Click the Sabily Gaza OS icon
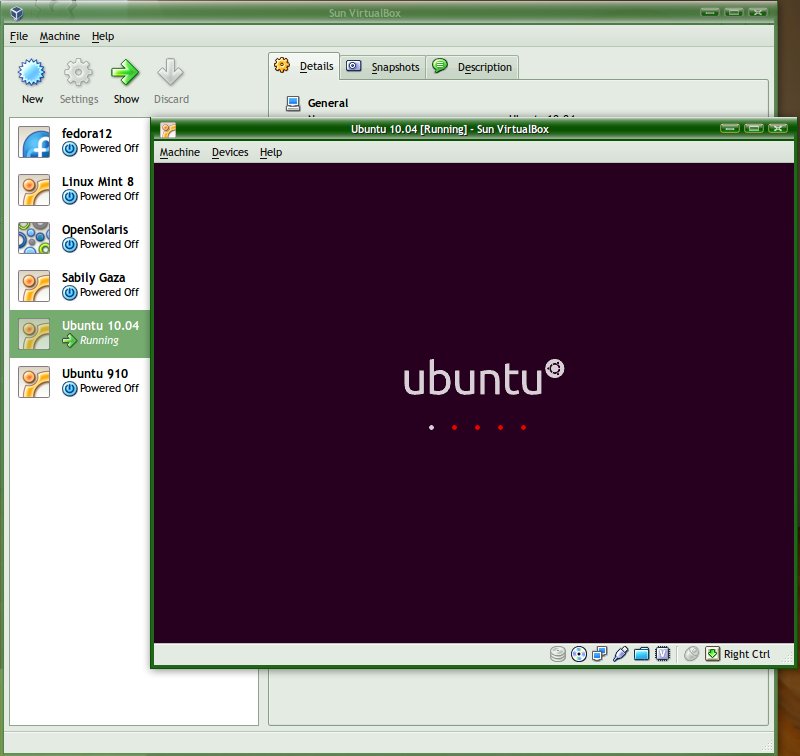This screenshot has height=756, width=800. pos(34,286)
